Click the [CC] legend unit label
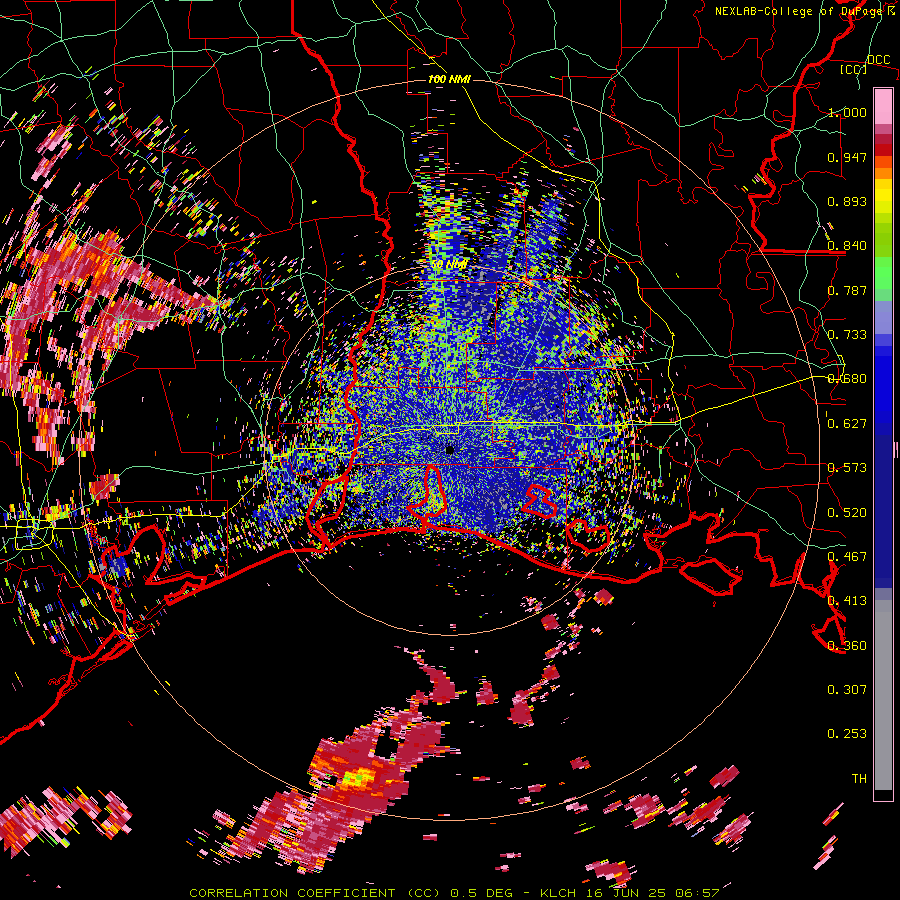 (x=854, y=69)
